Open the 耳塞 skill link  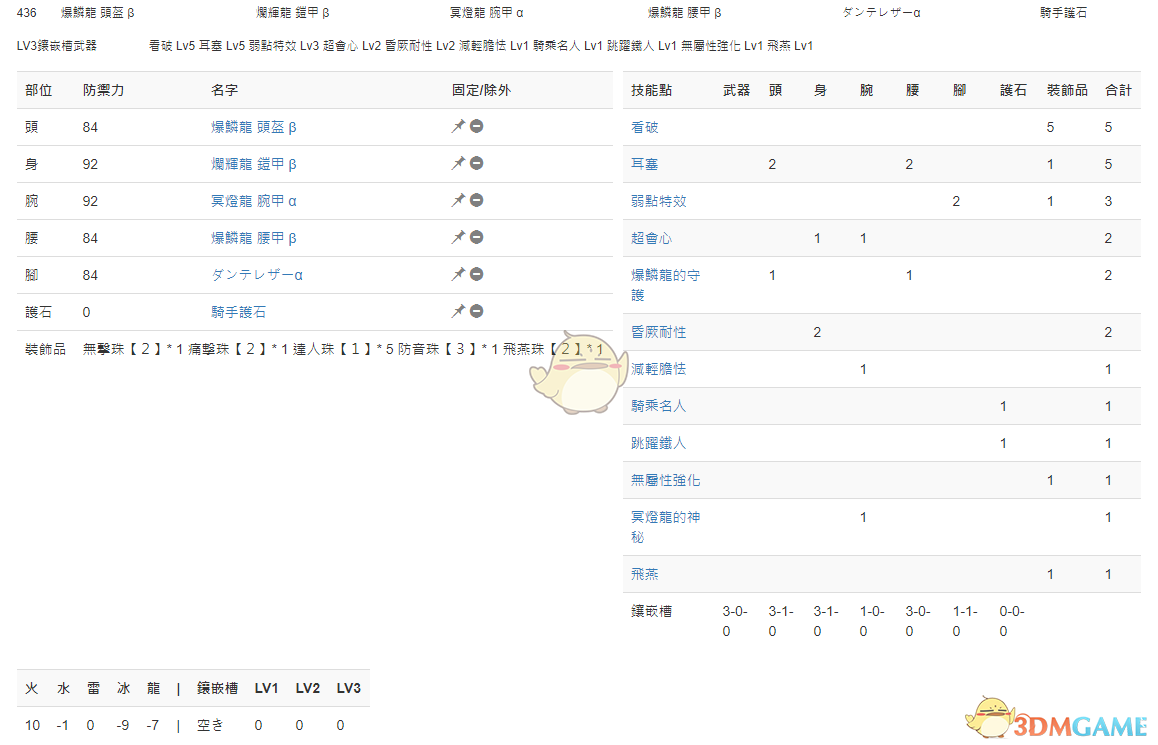[x=645, y=164]
